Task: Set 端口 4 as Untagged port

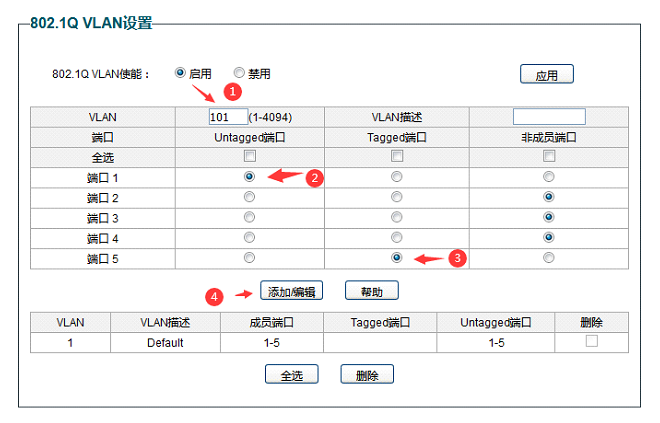Action: (x=249, y=237)
